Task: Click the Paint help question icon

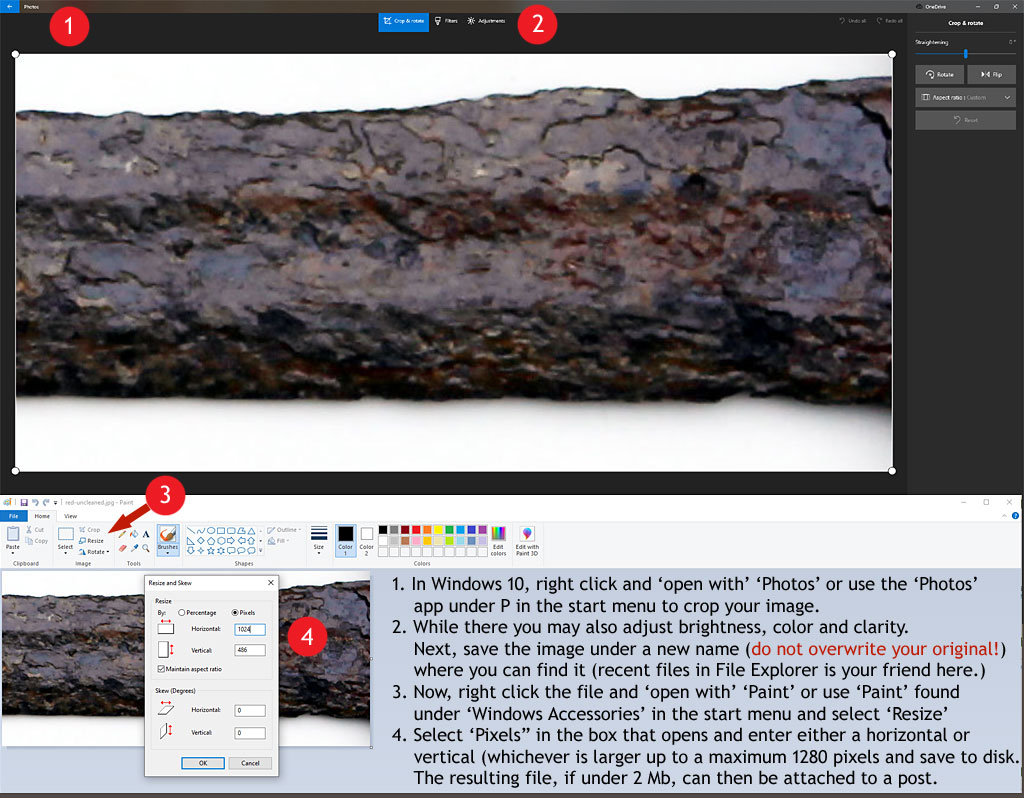Action: coord(1016,516)
